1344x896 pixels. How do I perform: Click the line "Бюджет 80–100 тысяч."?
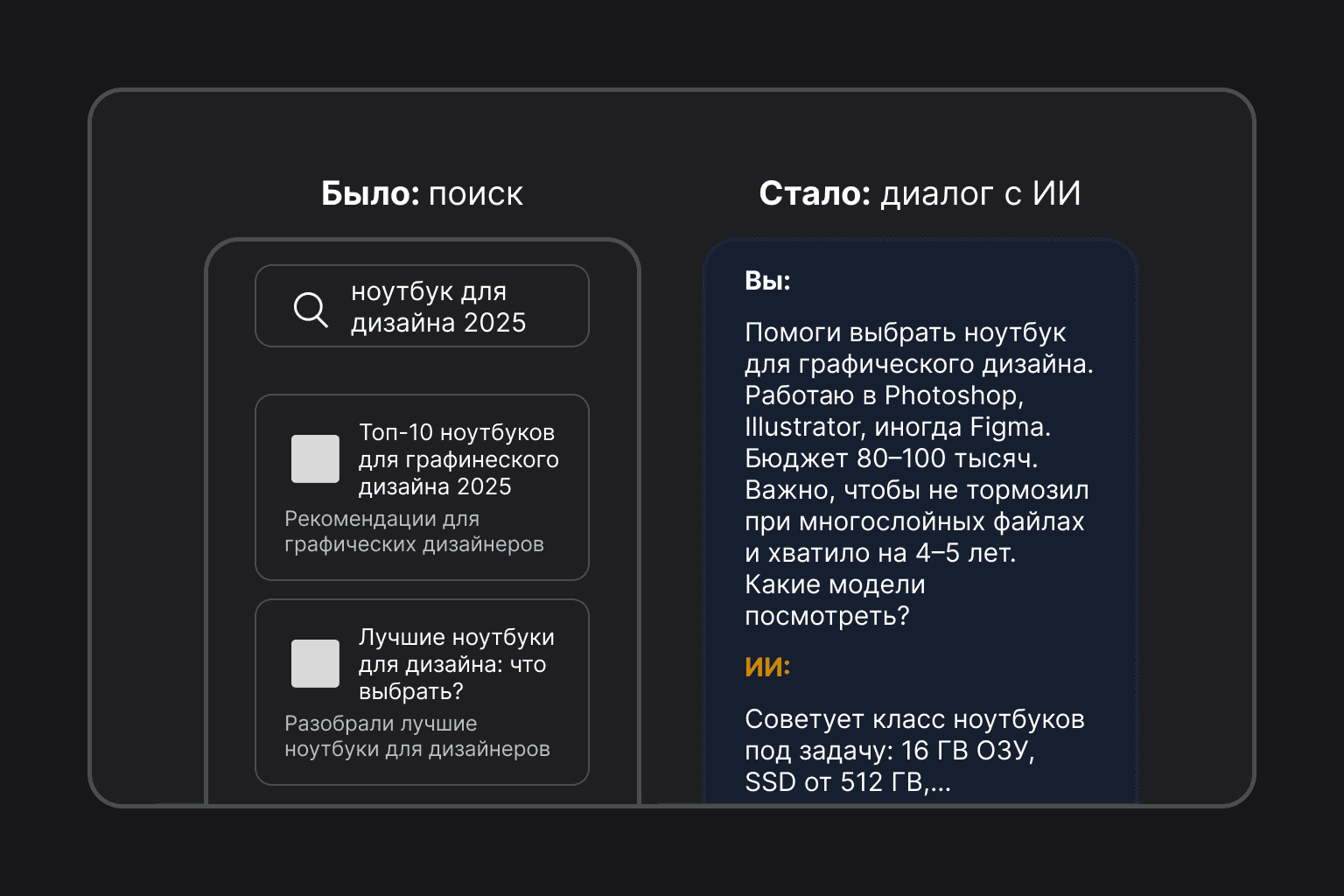point(891,459)
